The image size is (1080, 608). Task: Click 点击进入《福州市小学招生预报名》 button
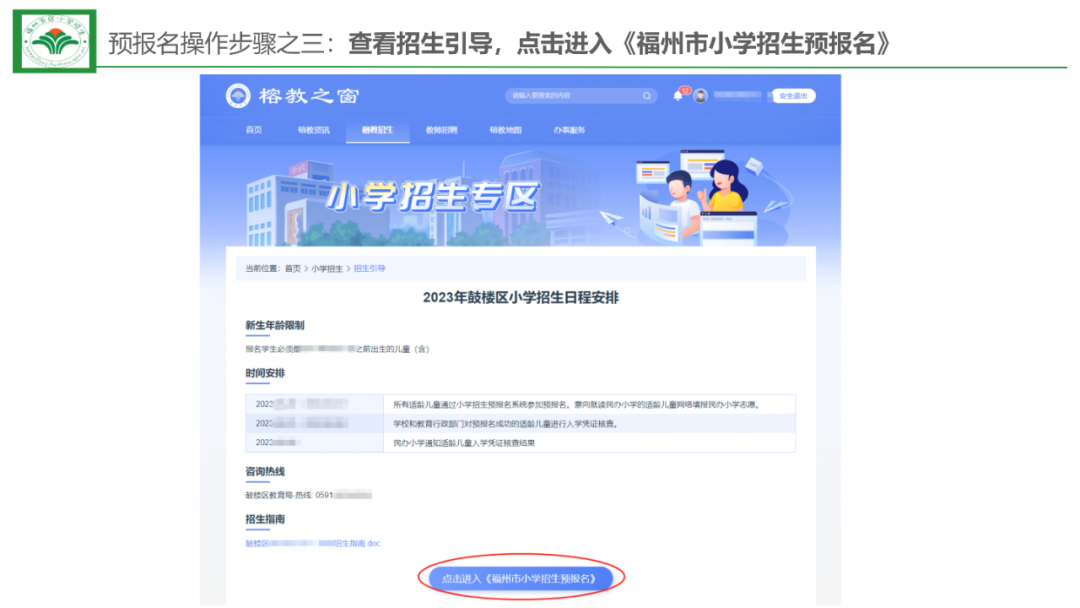pyautogui.click(x=521, y=579)
